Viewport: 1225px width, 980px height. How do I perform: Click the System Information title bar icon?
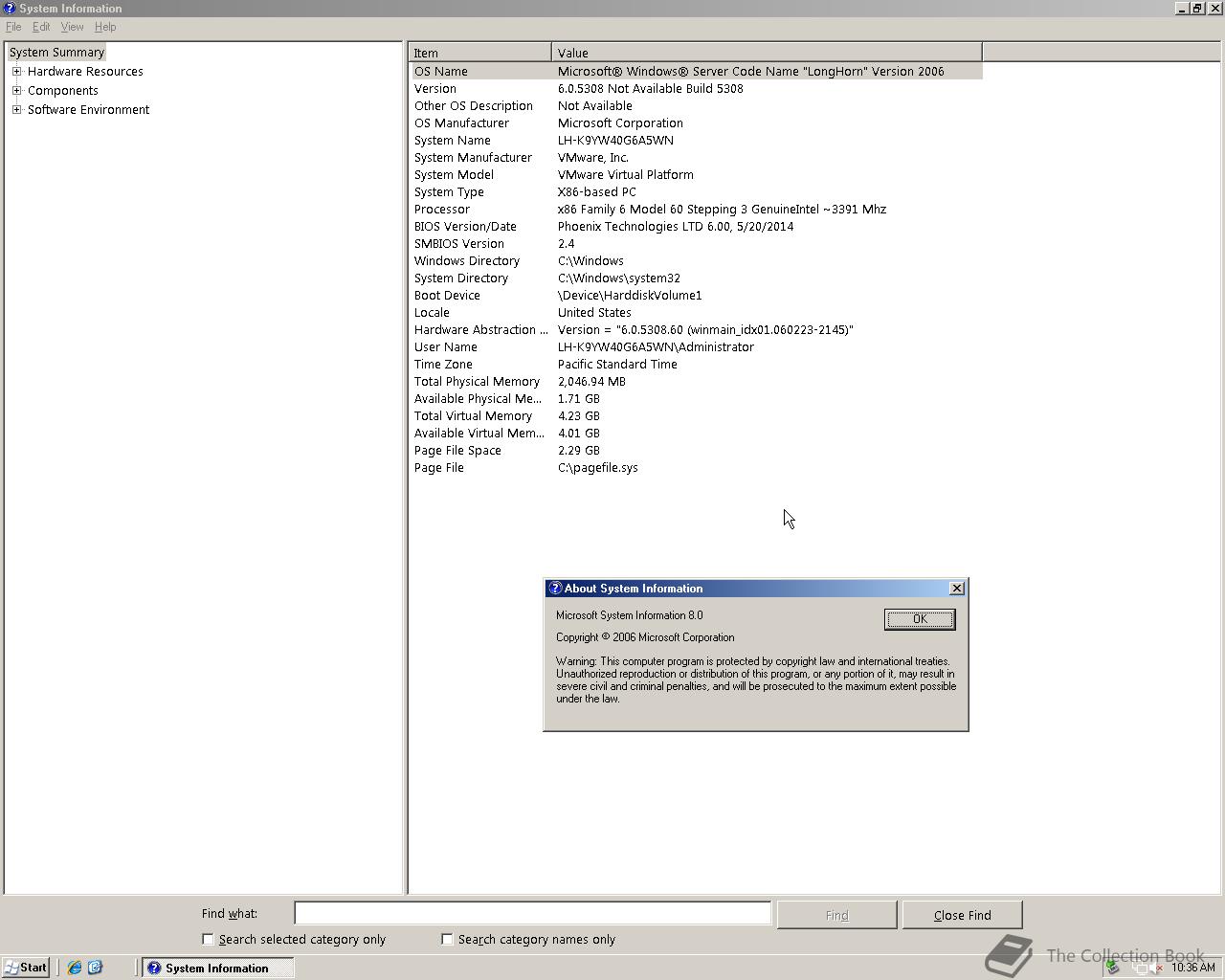(9, 8)
